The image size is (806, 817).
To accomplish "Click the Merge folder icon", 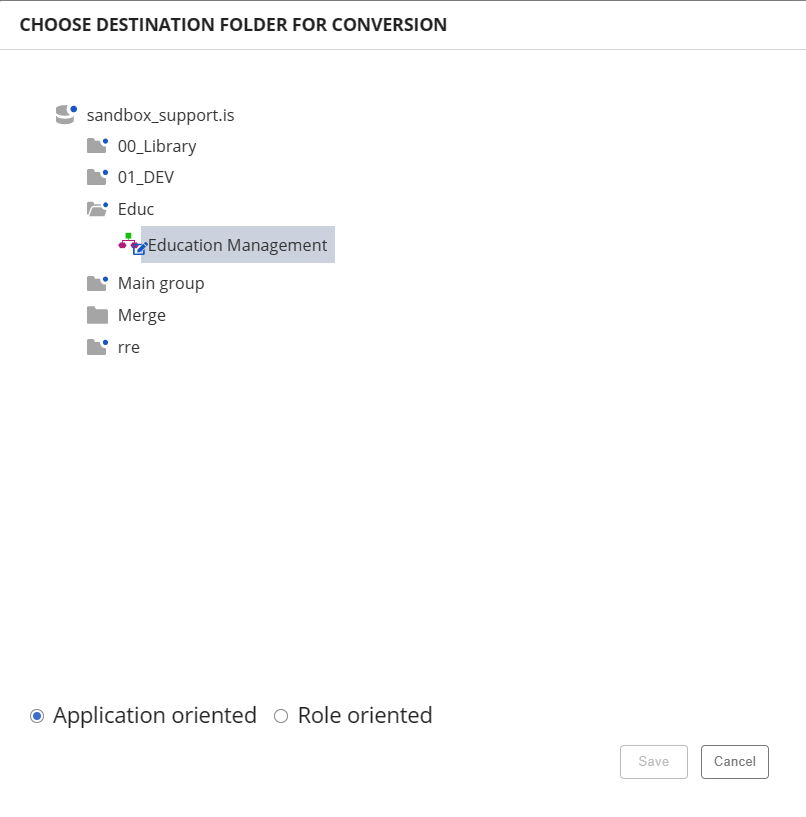I will pos(96,315).
